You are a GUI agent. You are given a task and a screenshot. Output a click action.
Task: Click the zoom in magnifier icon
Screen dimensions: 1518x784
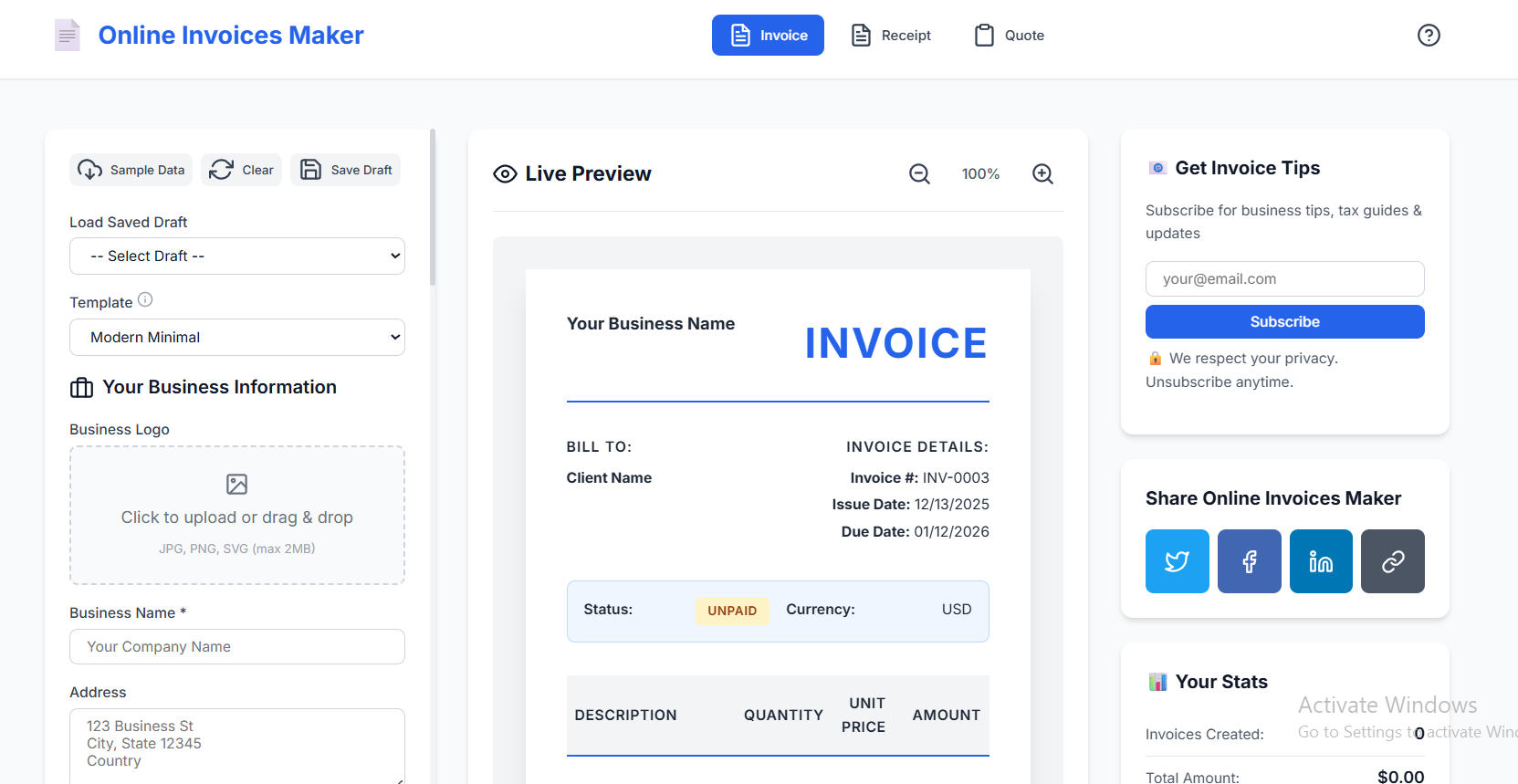click(x=1042, y=173)
